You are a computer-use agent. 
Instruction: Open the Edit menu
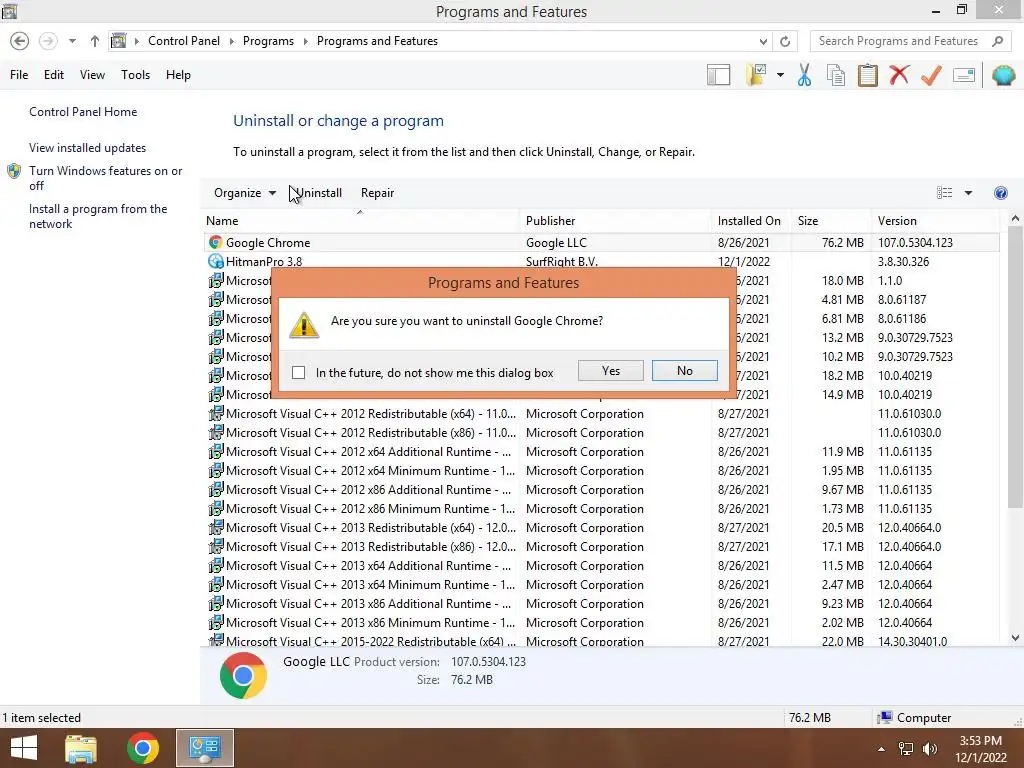pos(54,74)
